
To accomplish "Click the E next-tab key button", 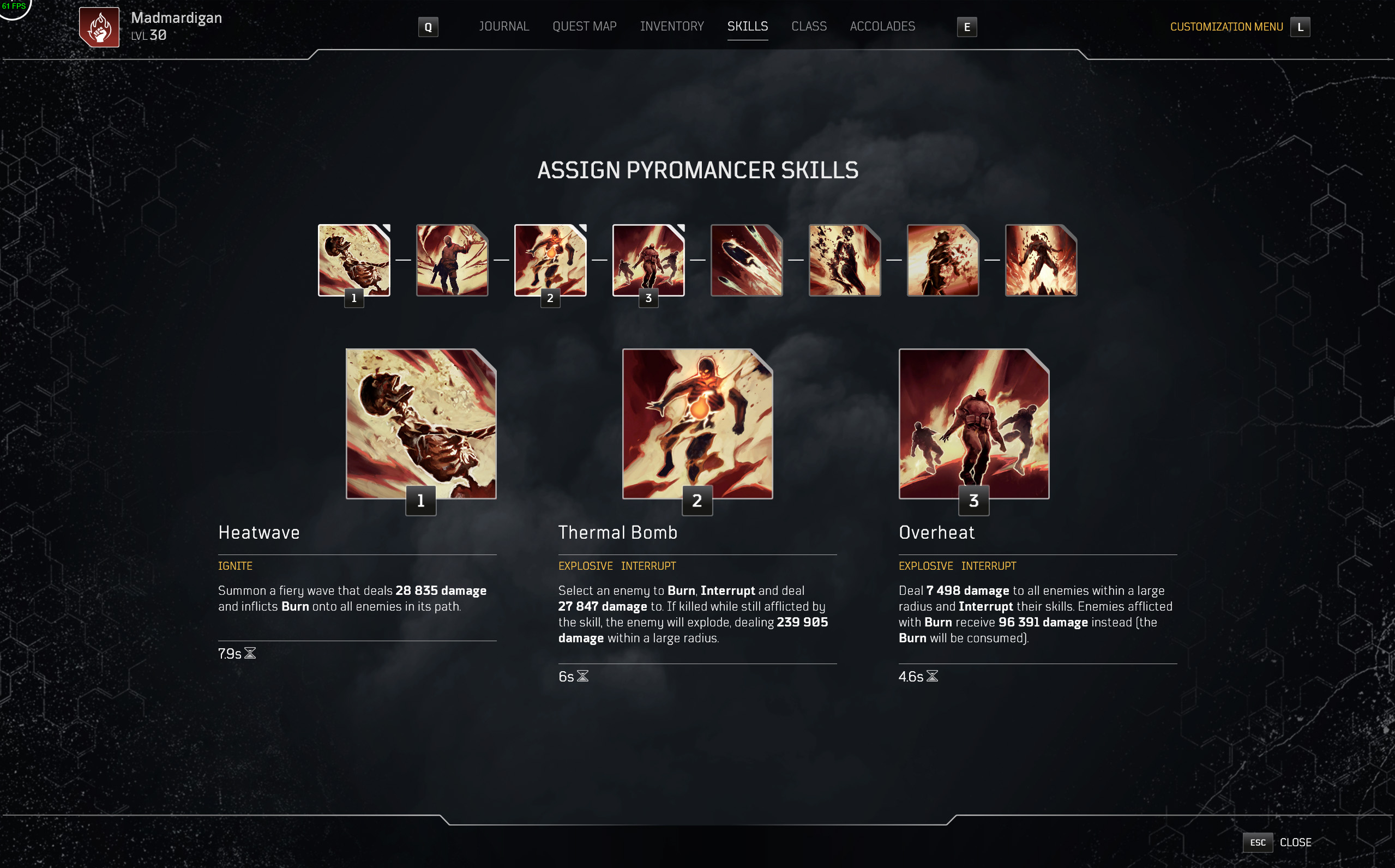I will point(967,27).
